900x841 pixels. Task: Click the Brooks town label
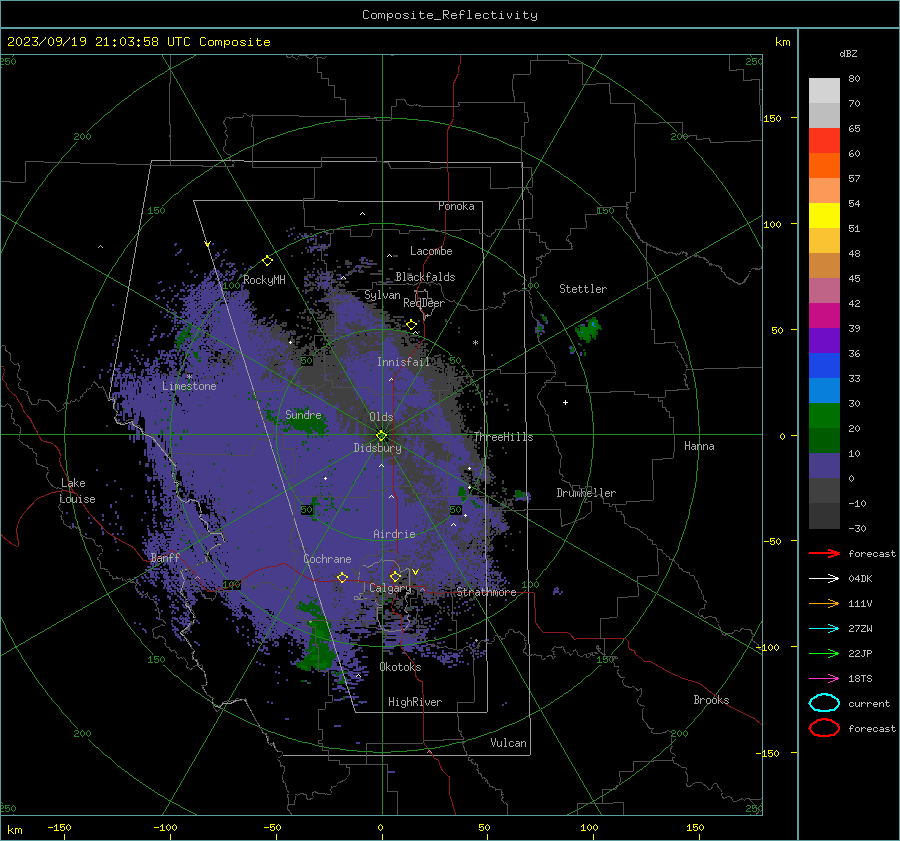pos(711,700)
